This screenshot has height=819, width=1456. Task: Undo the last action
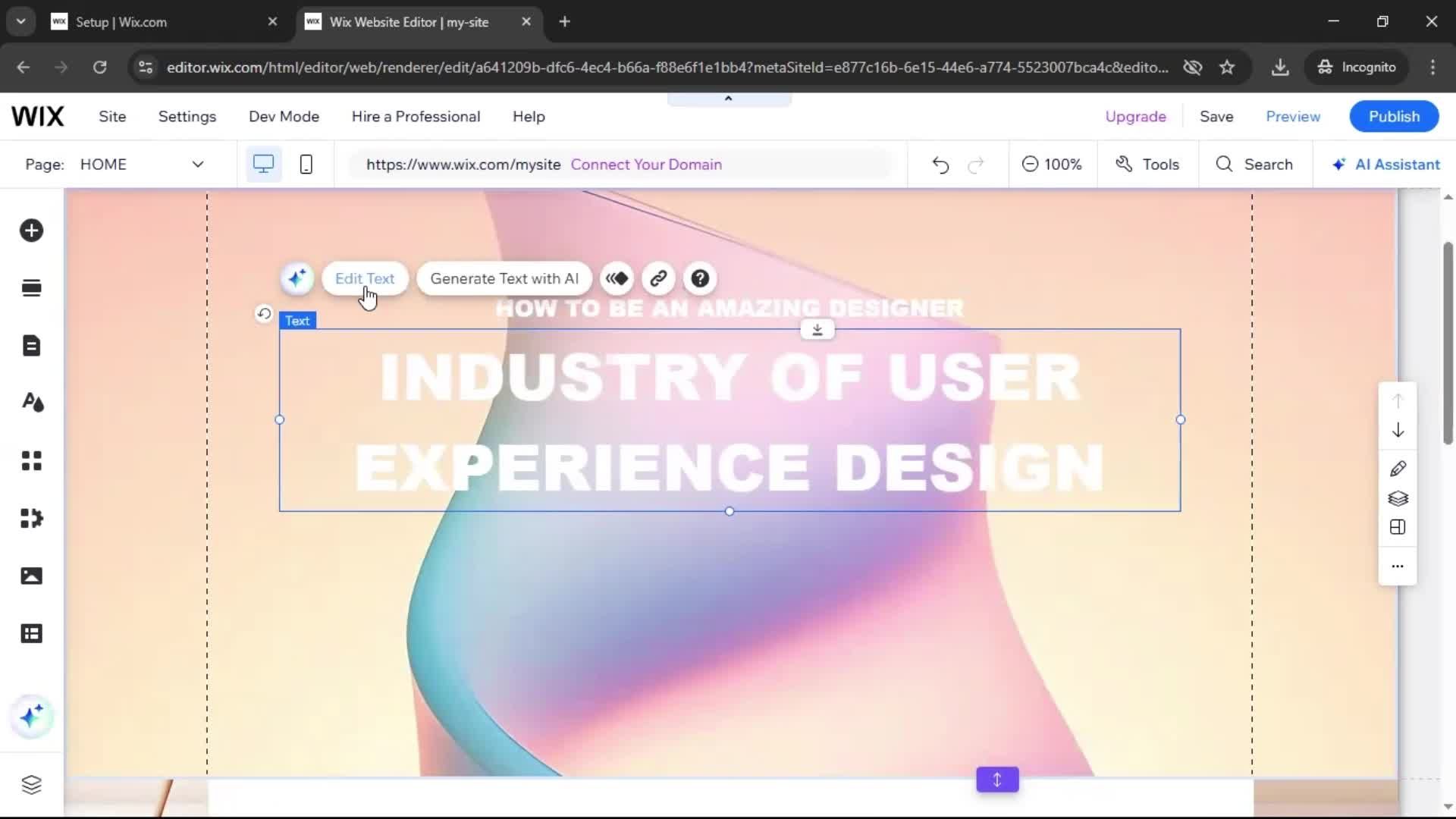[x=940, y=165]
